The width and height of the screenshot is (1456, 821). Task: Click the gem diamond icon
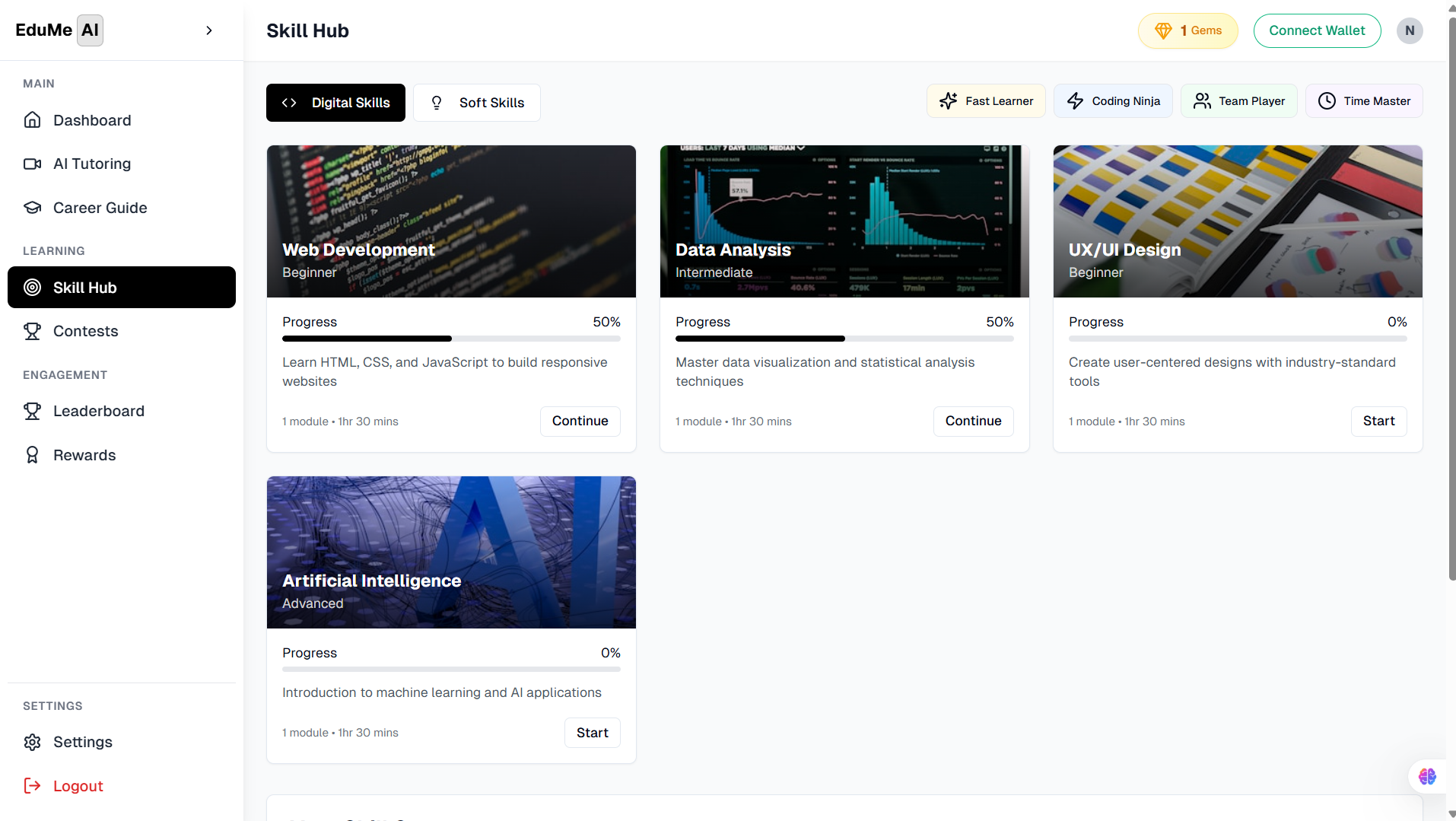(x=1163, y=30)
